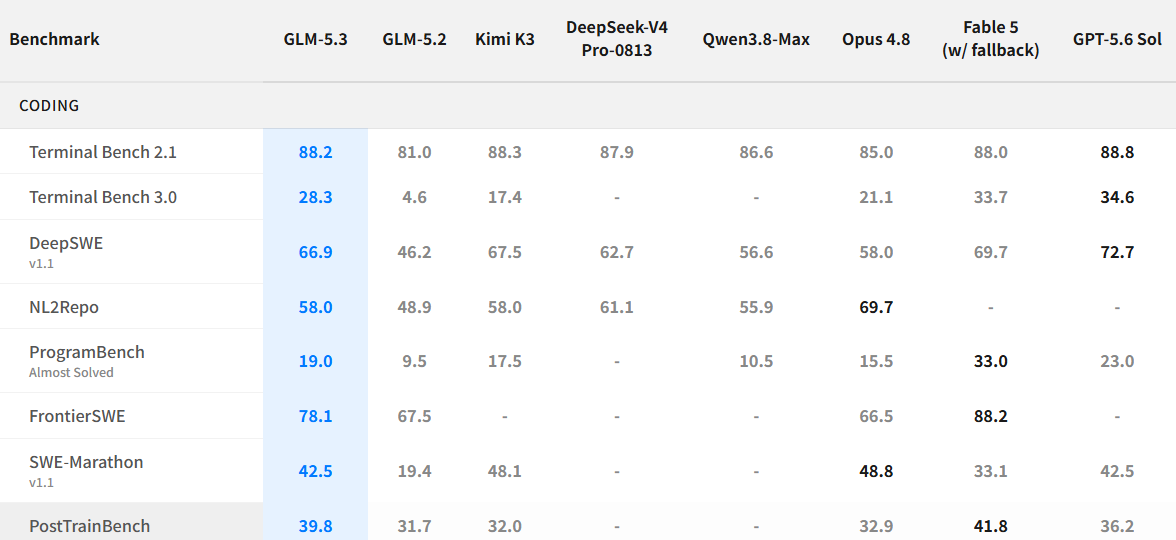Image resolution: width=1176 pixels, height=540 pixels.
Task: Click the PostTrainBench benchmark name
Action: tap(89, 526)
